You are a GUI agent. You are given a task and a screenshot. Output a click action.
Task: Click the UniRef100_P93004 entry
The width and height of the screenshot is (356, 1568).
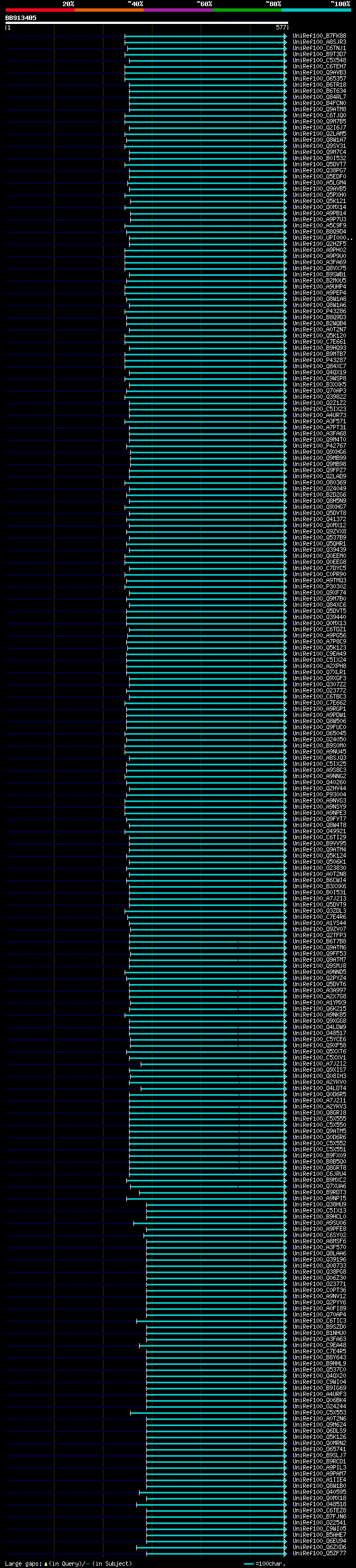(x=319, y=794)
